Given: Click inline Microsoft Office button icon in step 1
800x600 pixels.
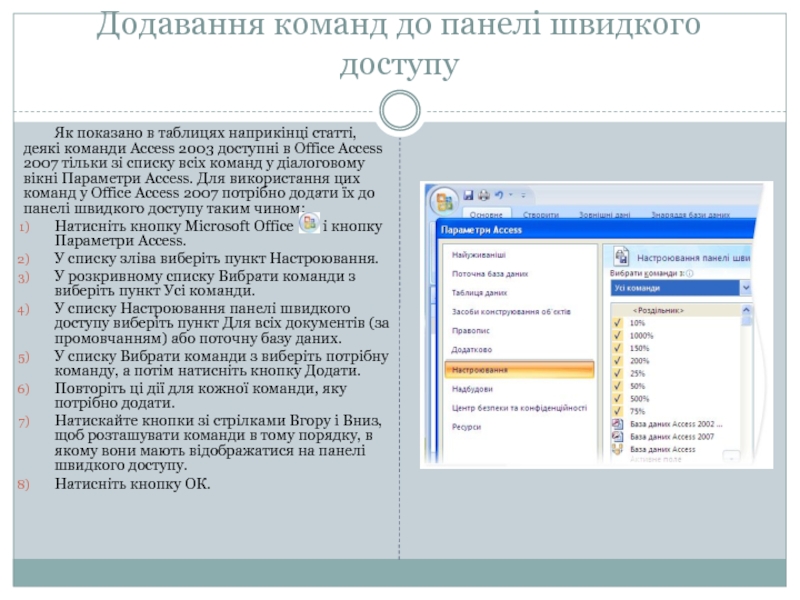Looking at the screenshot, I should (x=309, y=223).
